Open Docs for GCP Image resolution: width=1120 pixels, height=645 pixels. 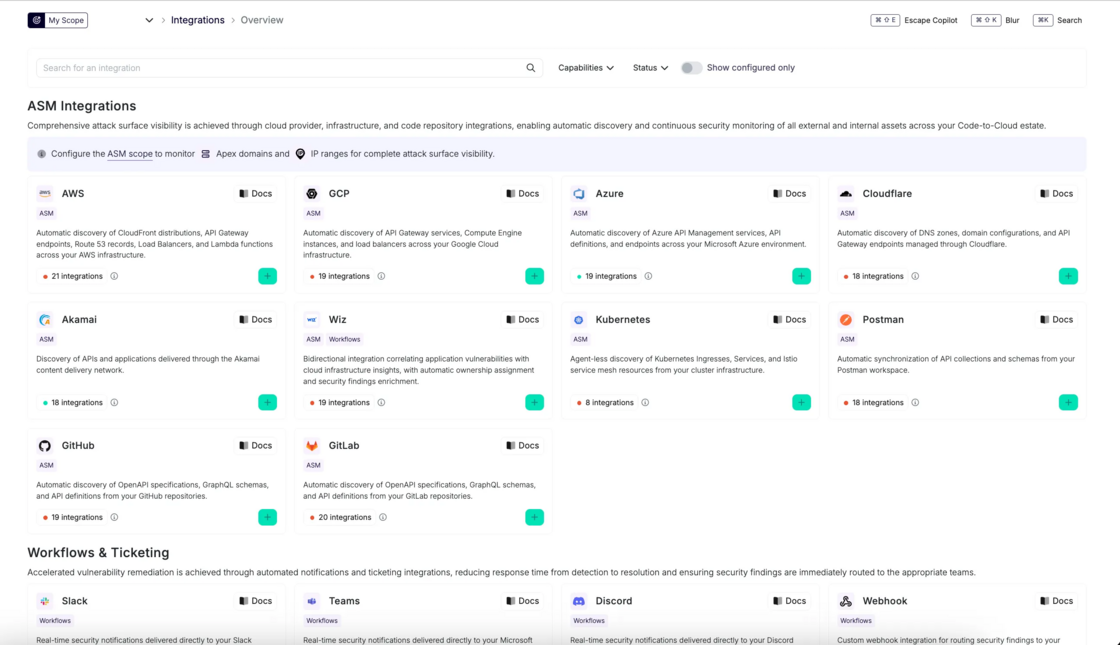[522, 194]
